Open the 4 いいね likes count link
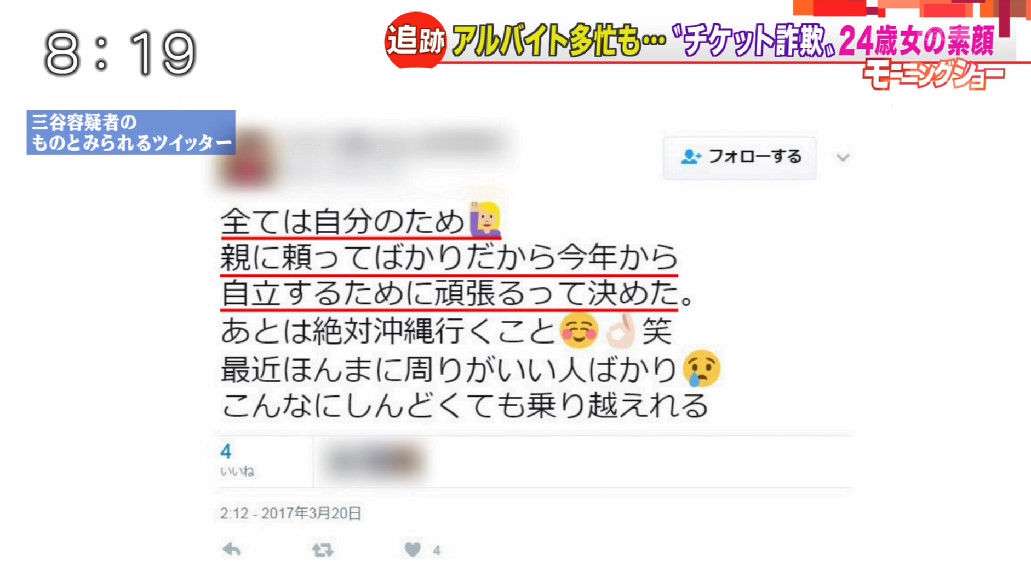This screenshot has width=1031, height=579. (x=237, y=459)
